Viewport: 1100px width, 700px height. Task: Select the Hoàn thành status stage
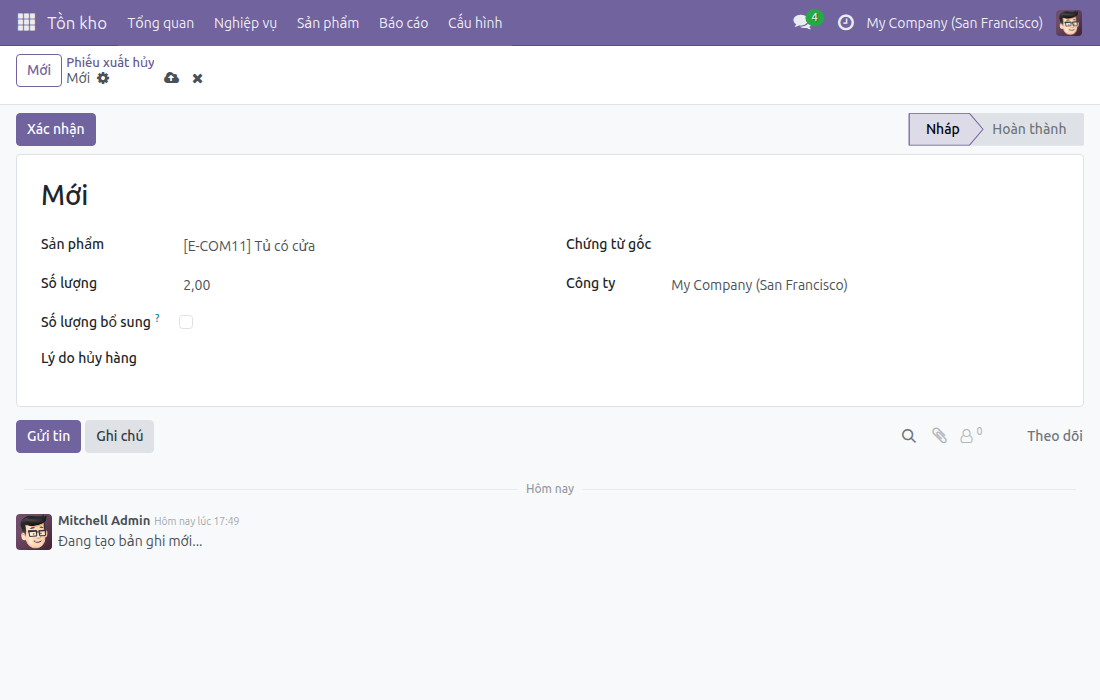(x=1029, y=130)
